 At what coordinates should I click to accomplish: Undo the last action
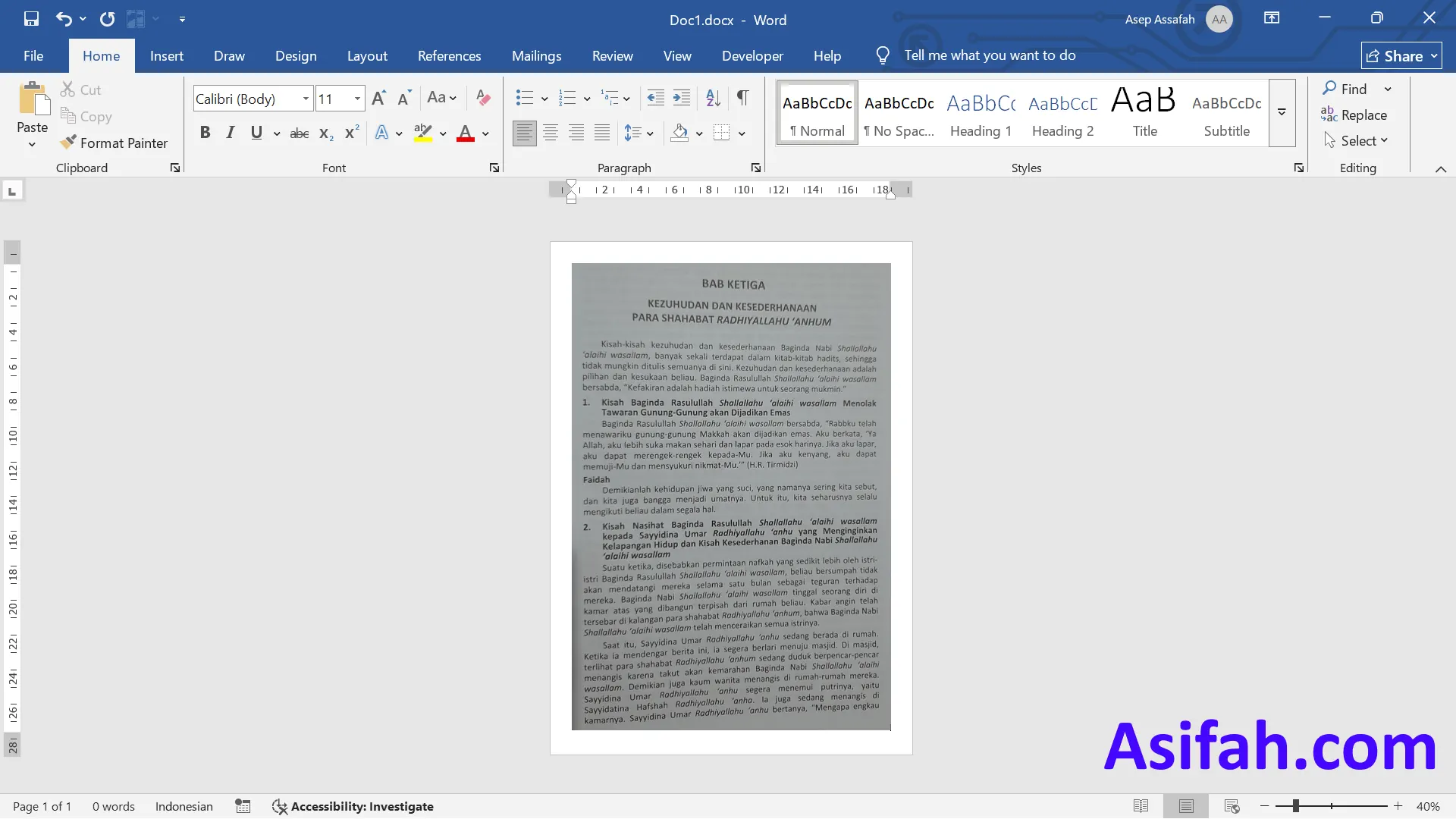point(64,19)
